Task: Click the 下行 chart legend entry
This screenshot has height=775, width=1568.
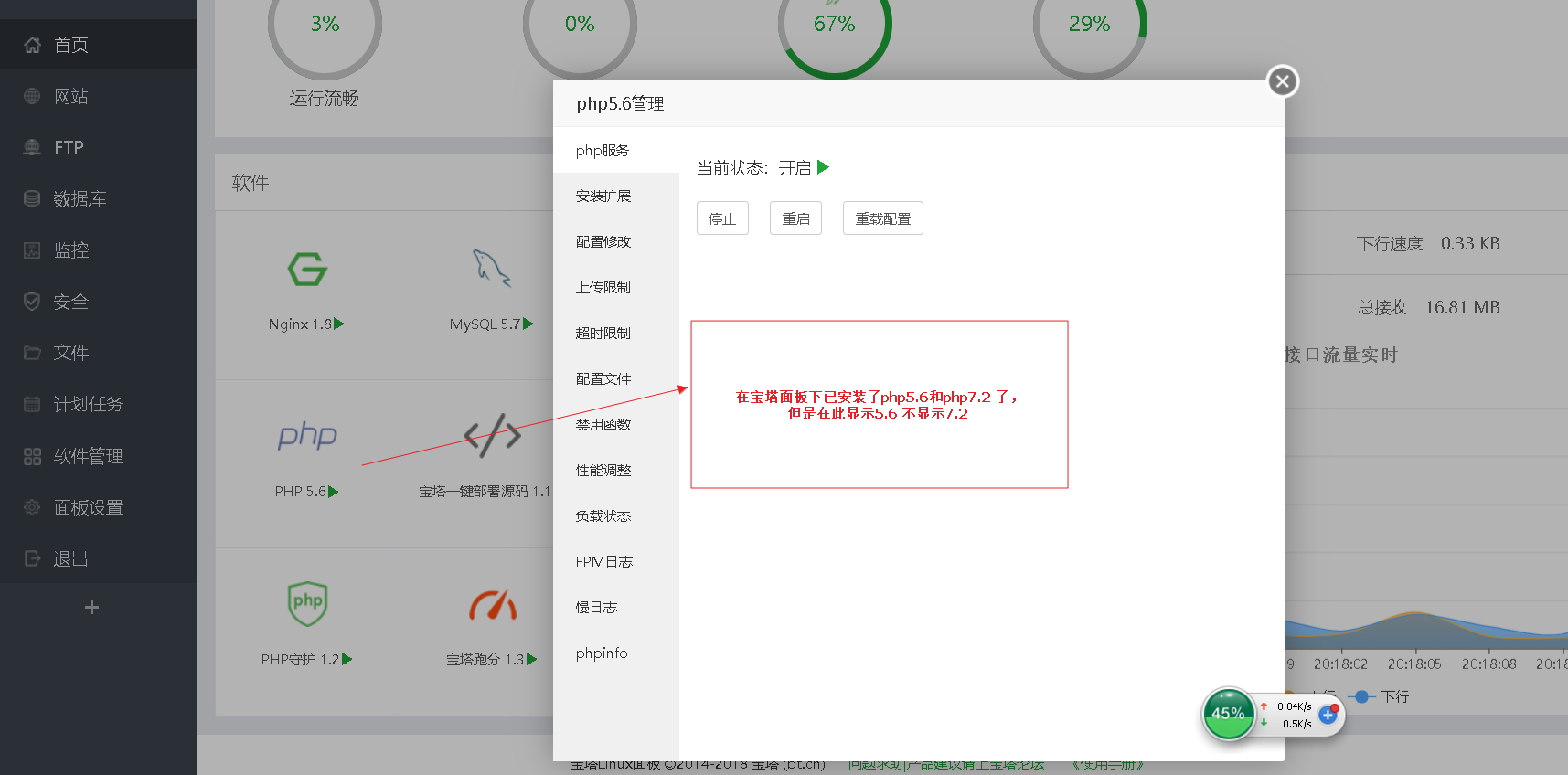Action: pos(1380,696)
